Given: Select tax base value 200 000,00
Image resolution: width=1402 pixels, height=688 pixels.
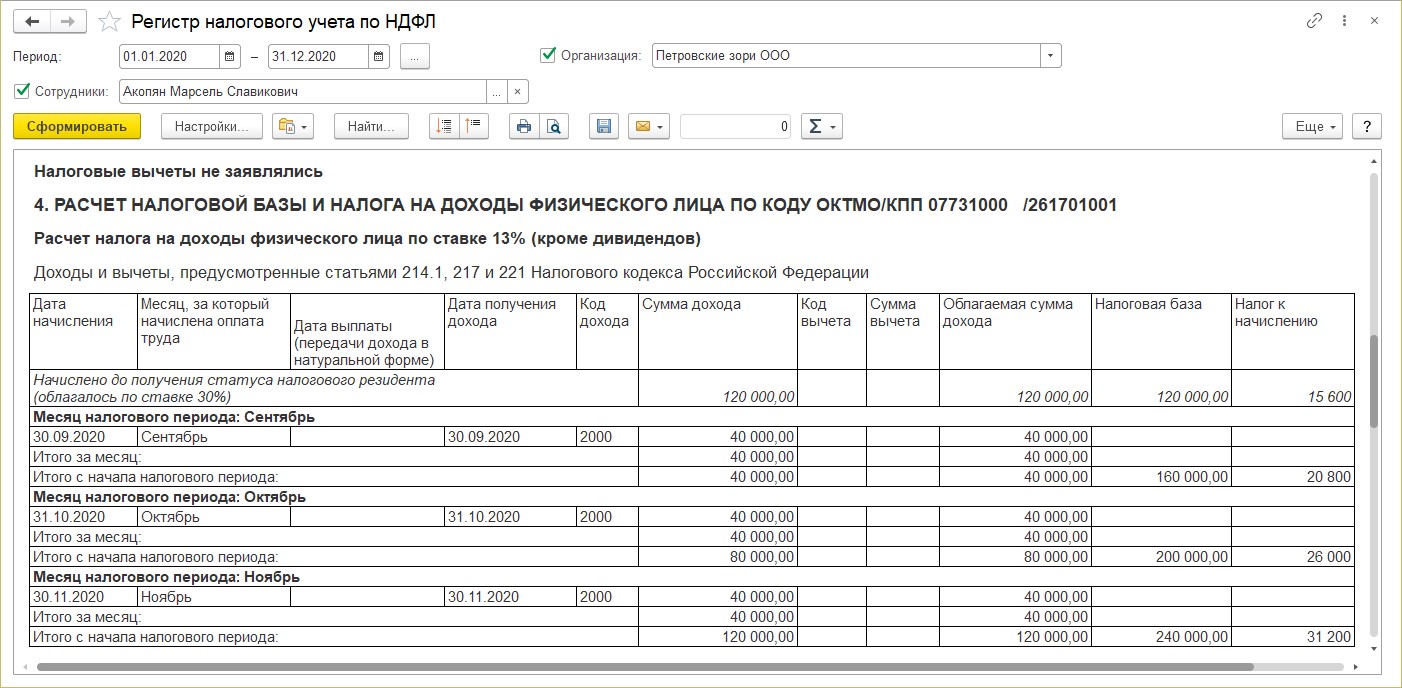Looking at the screenshot, I should pos(1161,557).
